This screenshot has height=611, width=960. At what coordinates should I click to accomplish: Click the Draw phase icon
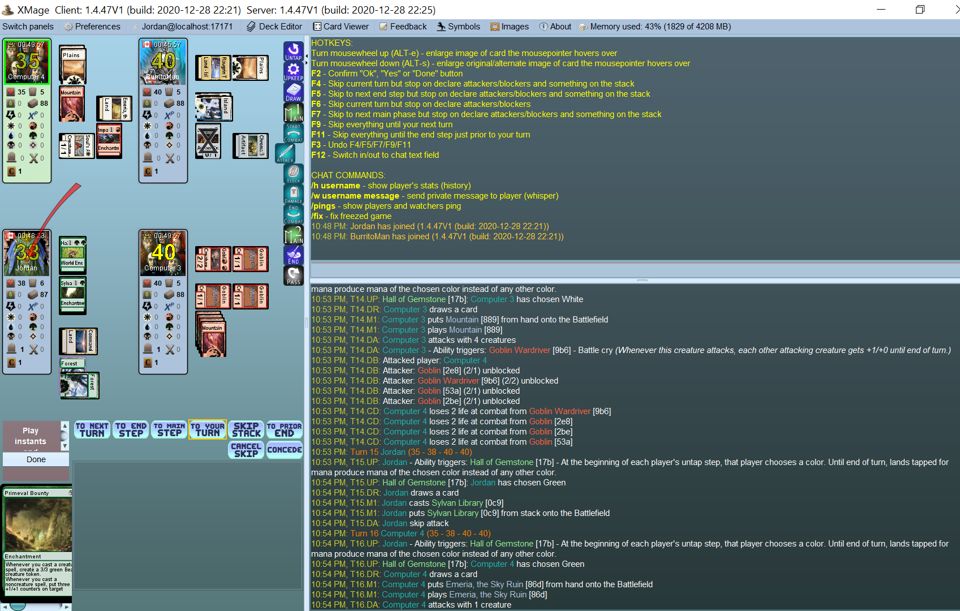pos(293,93)
